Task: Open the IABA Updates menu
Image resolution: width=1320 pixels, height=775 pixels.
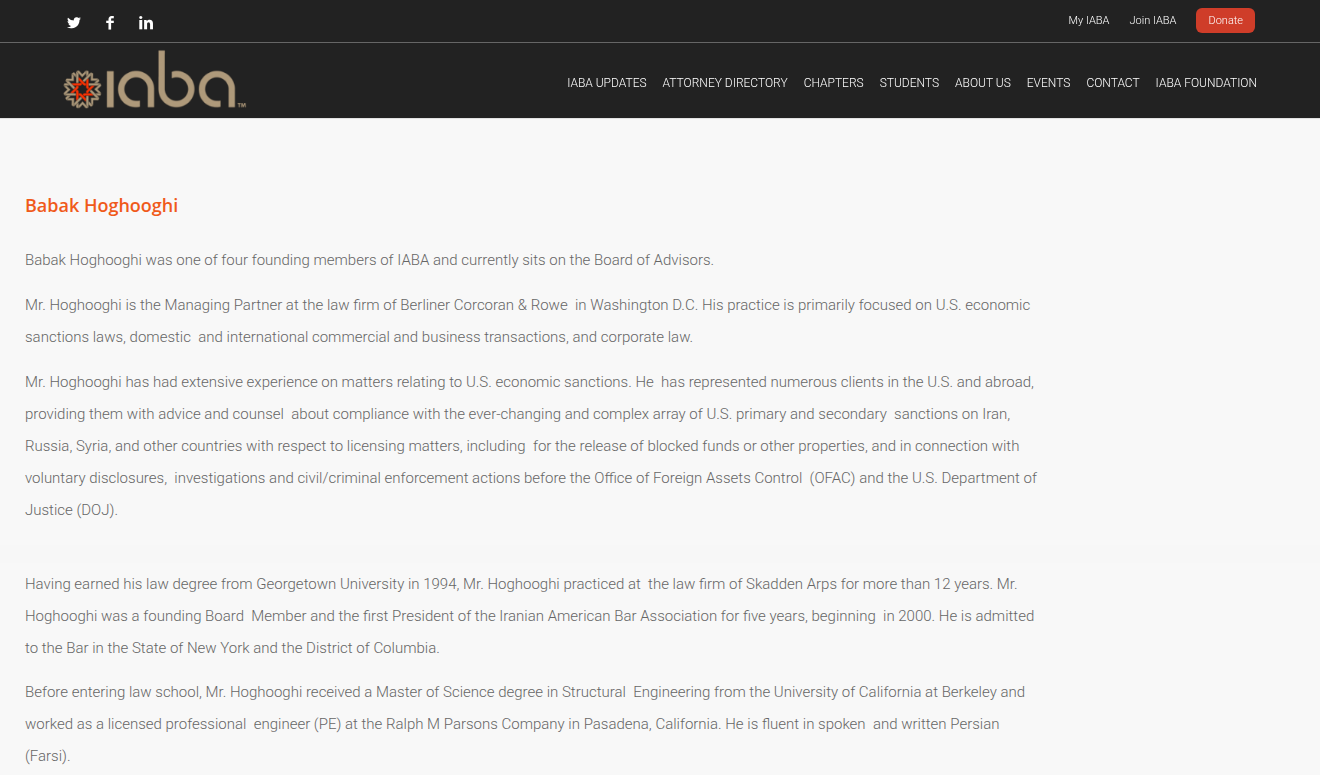Action: click(x=607, y=83)
